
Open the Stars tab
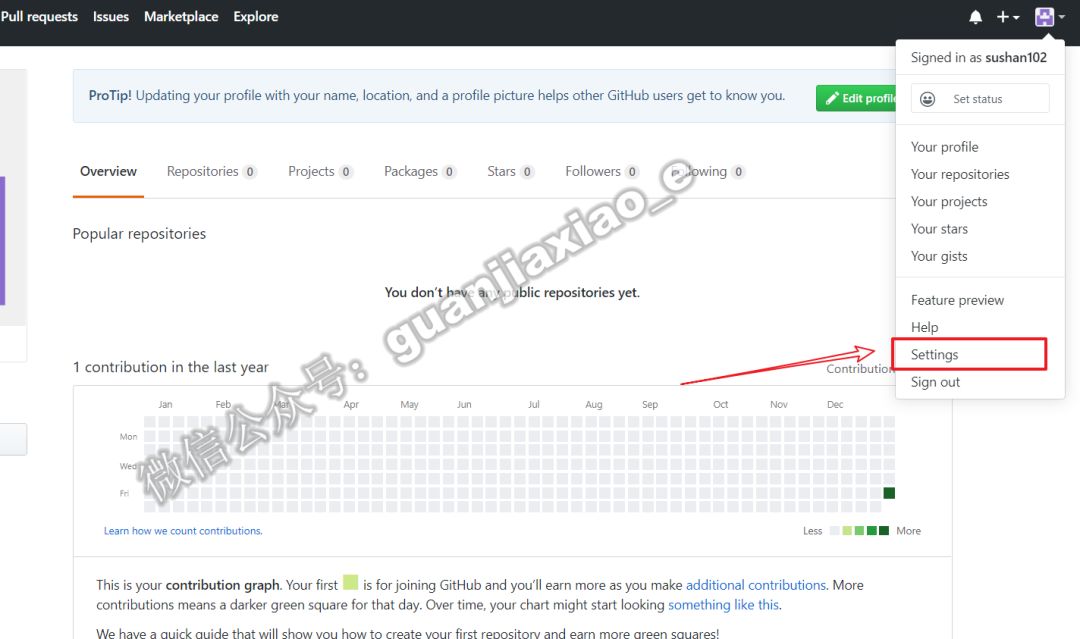(510, 171)
